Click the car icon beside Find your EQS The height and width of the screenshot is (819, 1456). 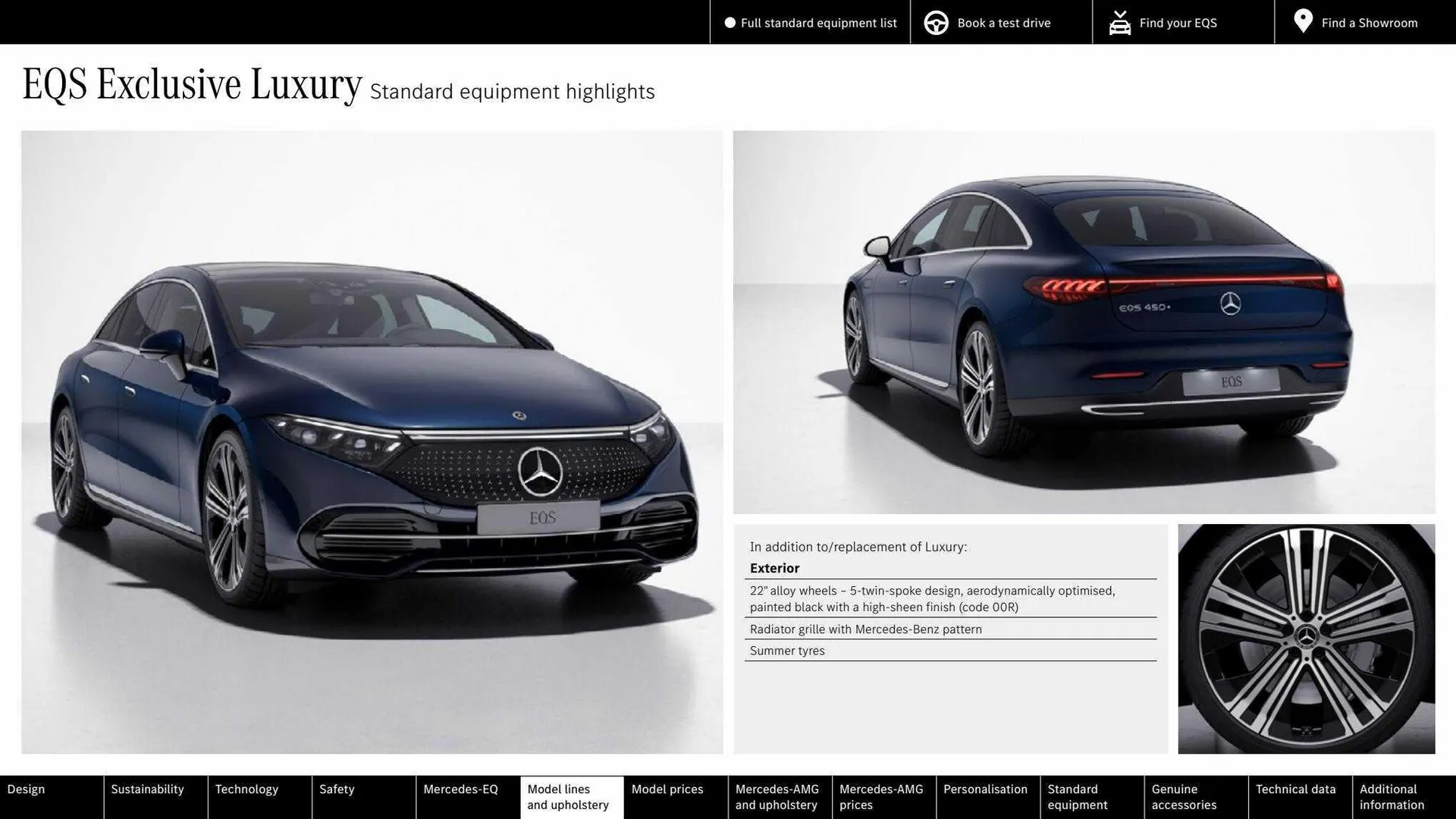(1119, 22)
